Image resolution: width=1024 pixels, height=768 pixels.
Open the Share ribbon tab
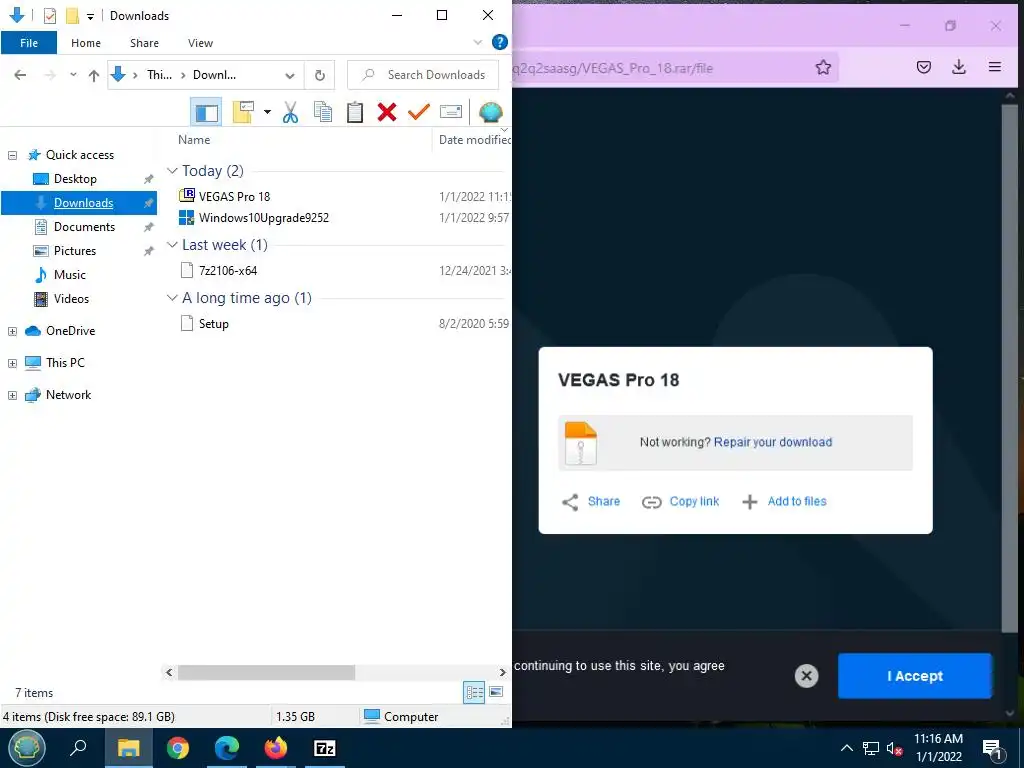coord(144,43)
